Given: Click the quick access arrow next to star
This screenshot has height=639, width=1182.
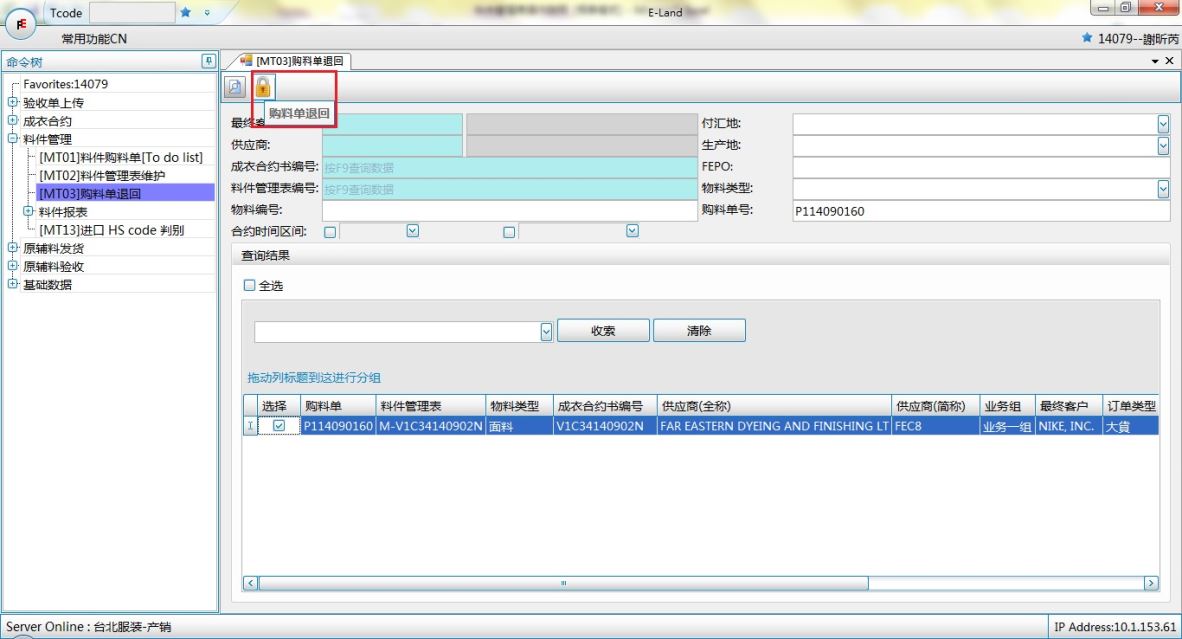Looking at the screenshot, I should click(x=207, y=13).
